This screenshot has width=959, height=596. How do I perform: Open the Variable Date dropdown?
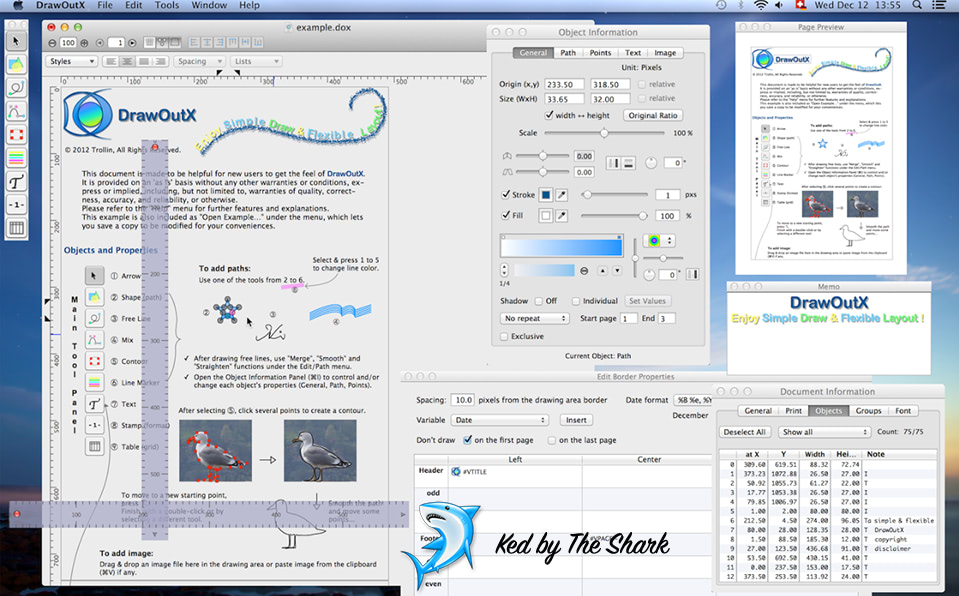click(x=499, y=420)
